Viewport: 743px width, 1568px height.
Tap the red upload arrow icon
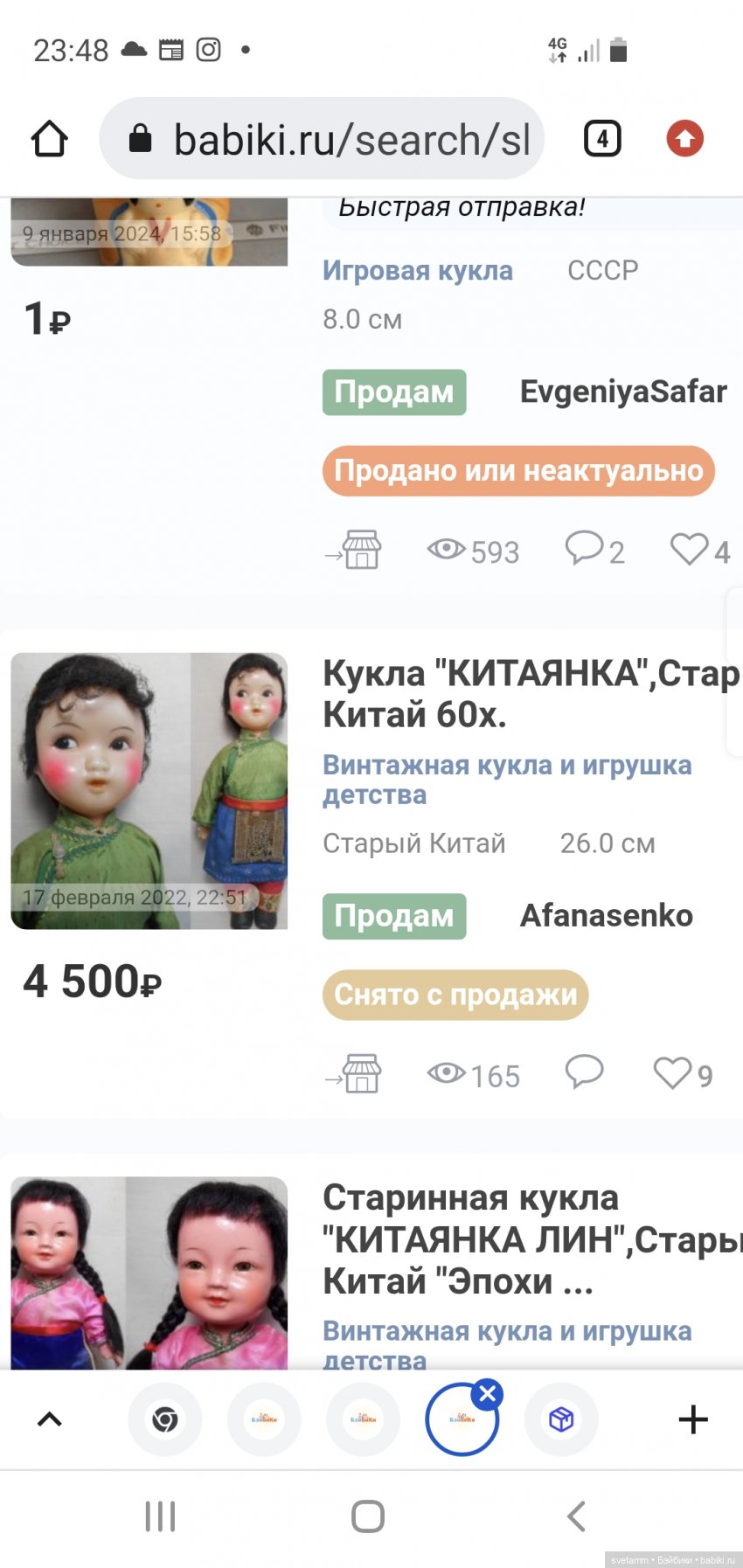click(685, 139)
